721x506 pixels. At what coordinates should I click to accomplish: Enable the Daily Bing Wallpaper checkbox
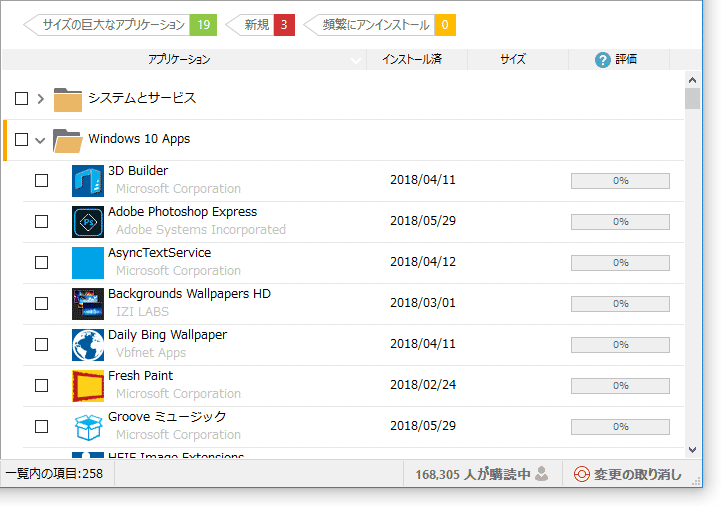click(x=41, y=344)
